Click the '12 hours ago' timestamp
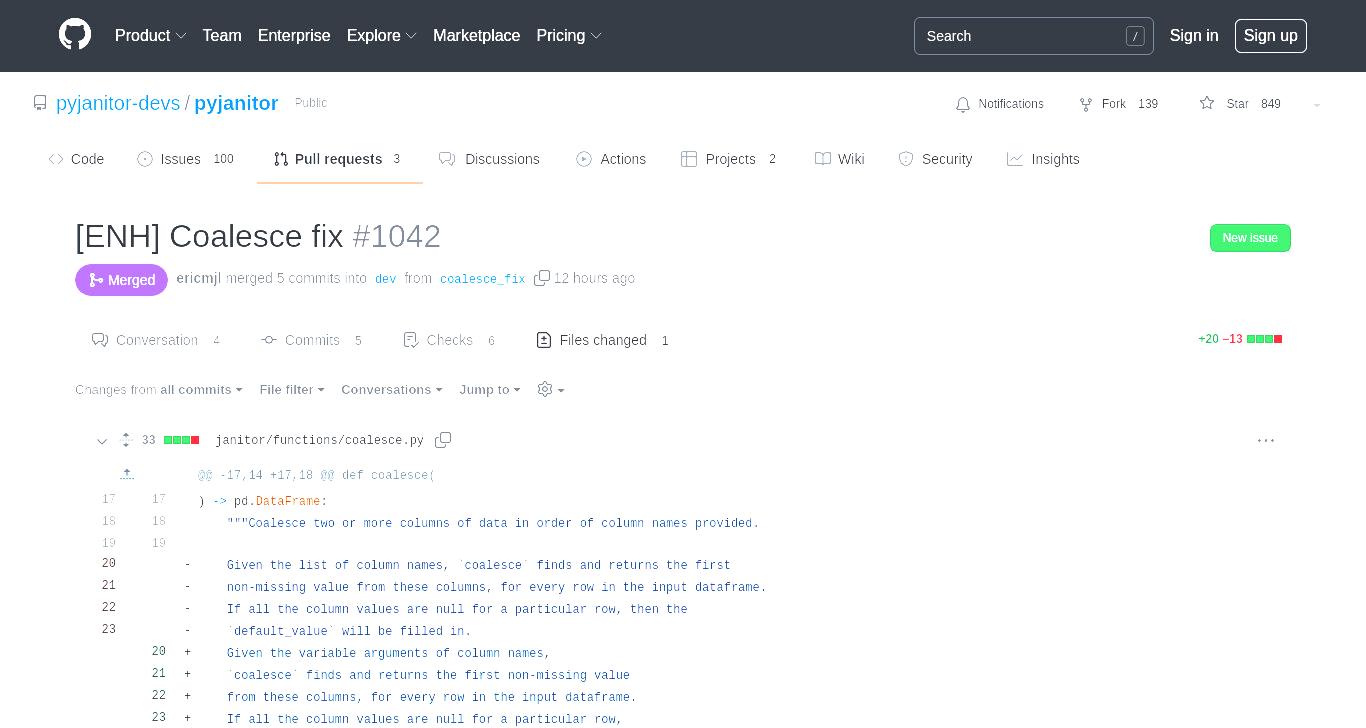Viewport: 1366px width, 728px height. [594, 278]
